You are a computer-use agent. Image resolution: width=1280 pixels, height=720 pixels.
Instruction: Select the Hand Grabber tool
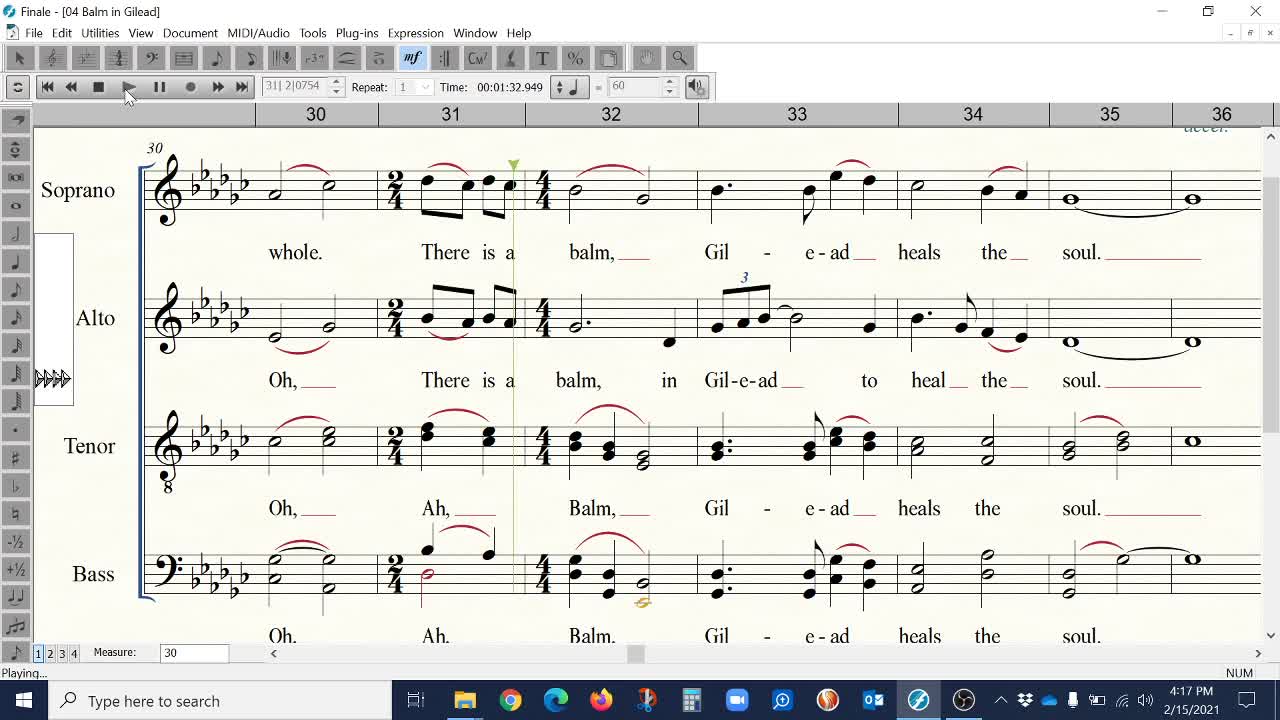click(x=647, y=58)
